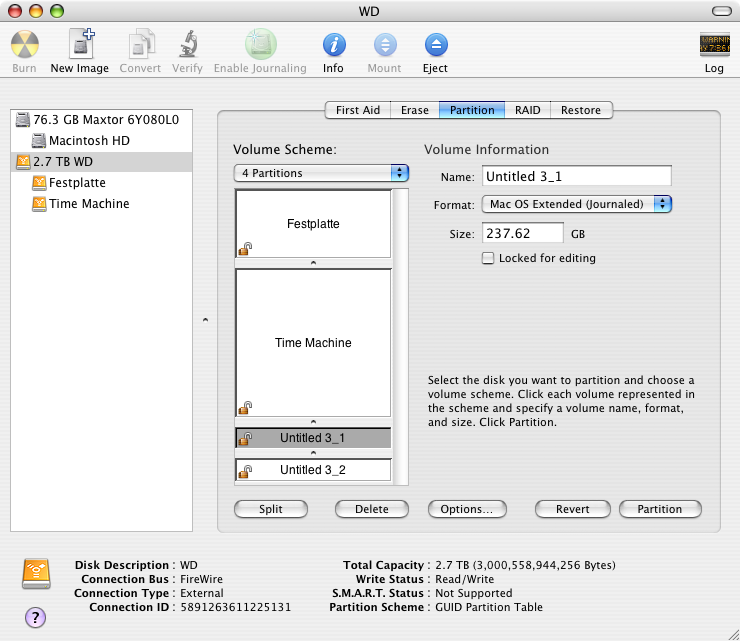Select Macintosh HD volume in sidebar
The width and height of the screenshot is (740, 641).
[101, 141]
